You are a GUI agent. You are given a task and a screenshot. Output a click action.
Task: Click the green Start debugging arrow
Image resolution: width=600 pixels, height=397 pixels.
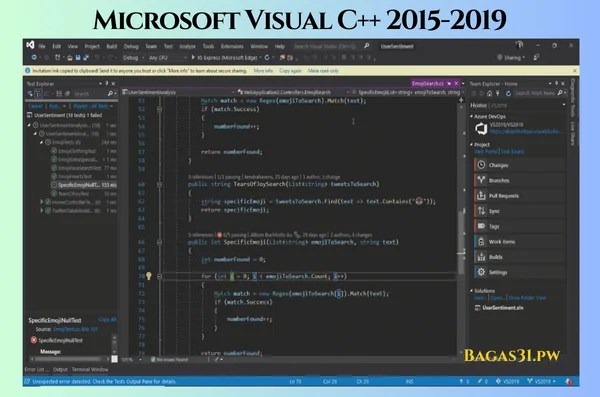[x=193, y=57]
